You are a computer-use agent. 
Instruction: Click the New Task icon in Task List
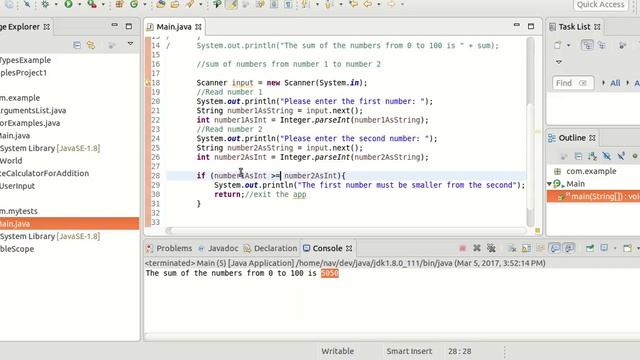click(558, 45)
